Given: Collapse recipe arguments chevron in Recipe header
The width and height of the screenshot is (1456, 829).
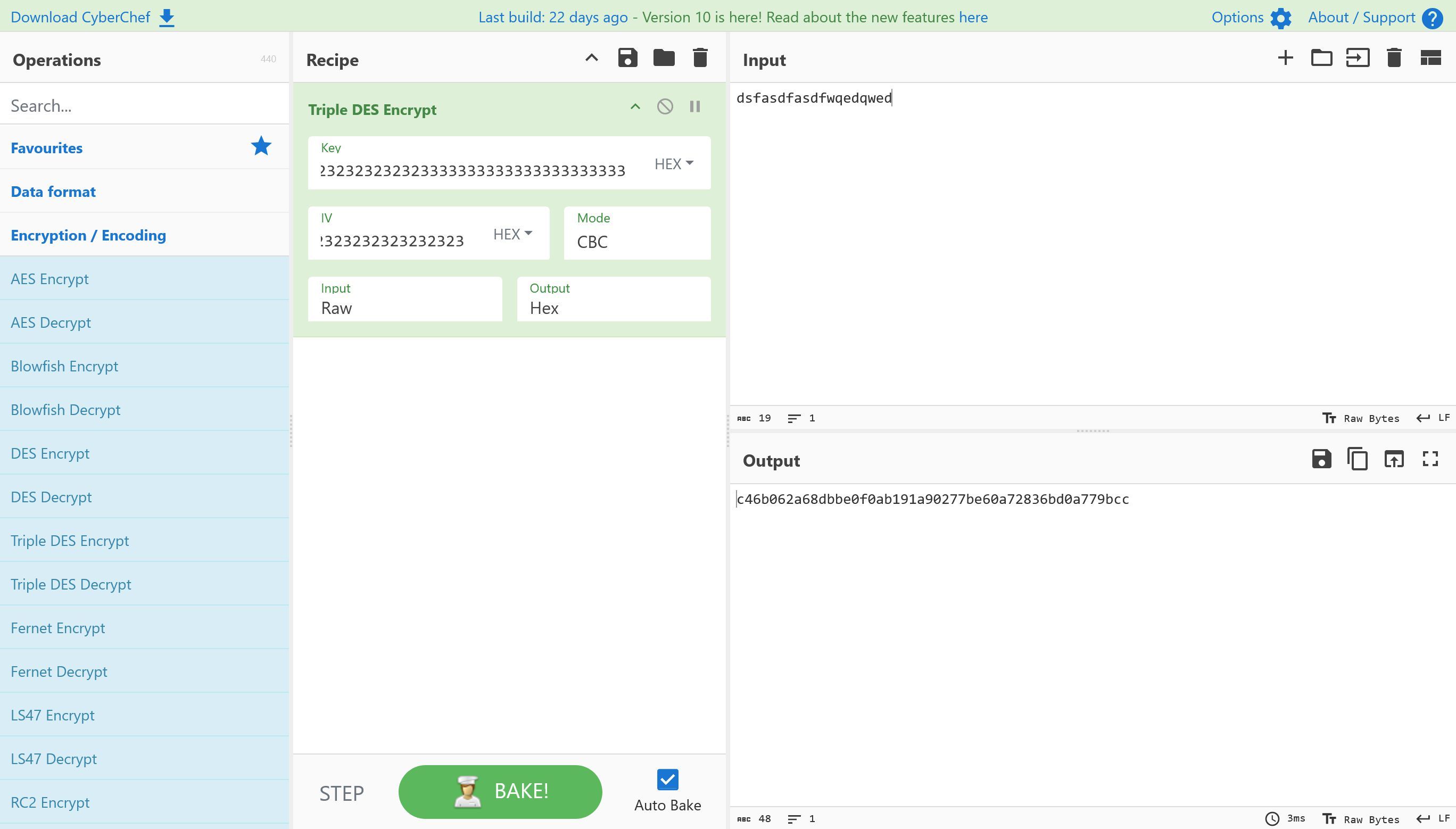Looking at the screenshot, I should click(x=592, y=57).
